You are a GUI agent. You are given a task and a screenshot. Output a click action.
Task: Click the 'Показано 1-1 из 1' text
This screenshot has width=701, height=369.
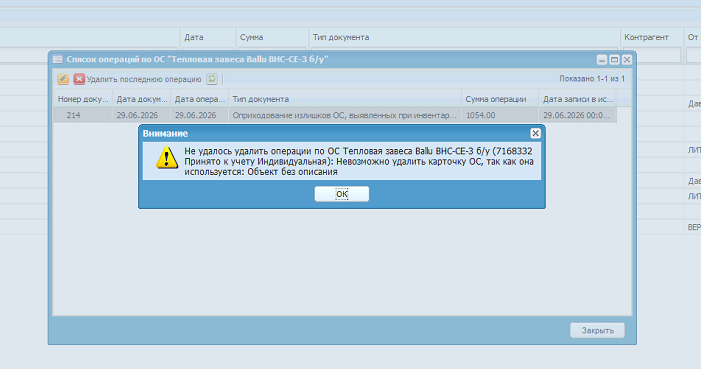tap(592, 79)
